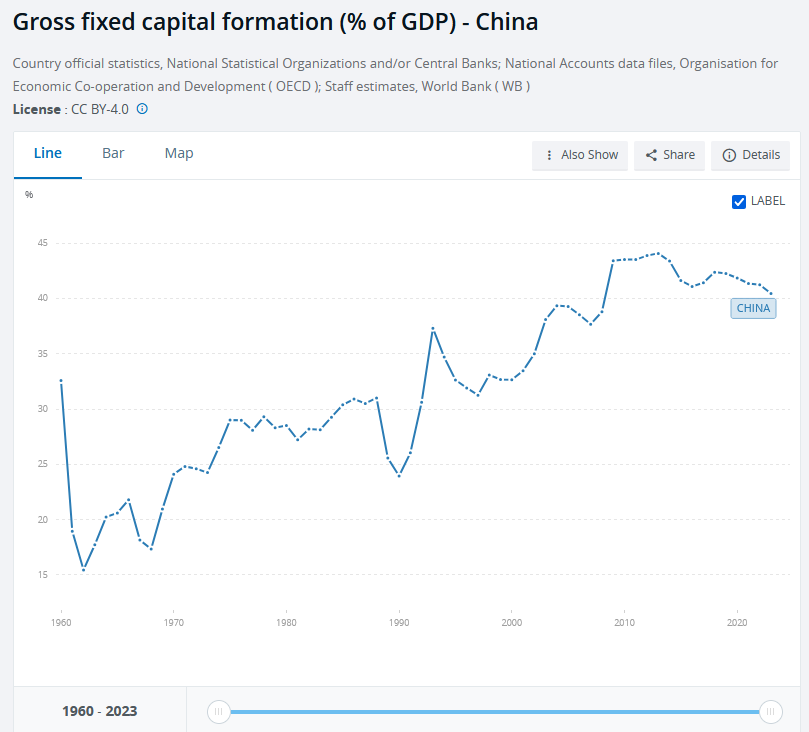Uncheck the LABEL checkbox

click(x=739, y=201)
